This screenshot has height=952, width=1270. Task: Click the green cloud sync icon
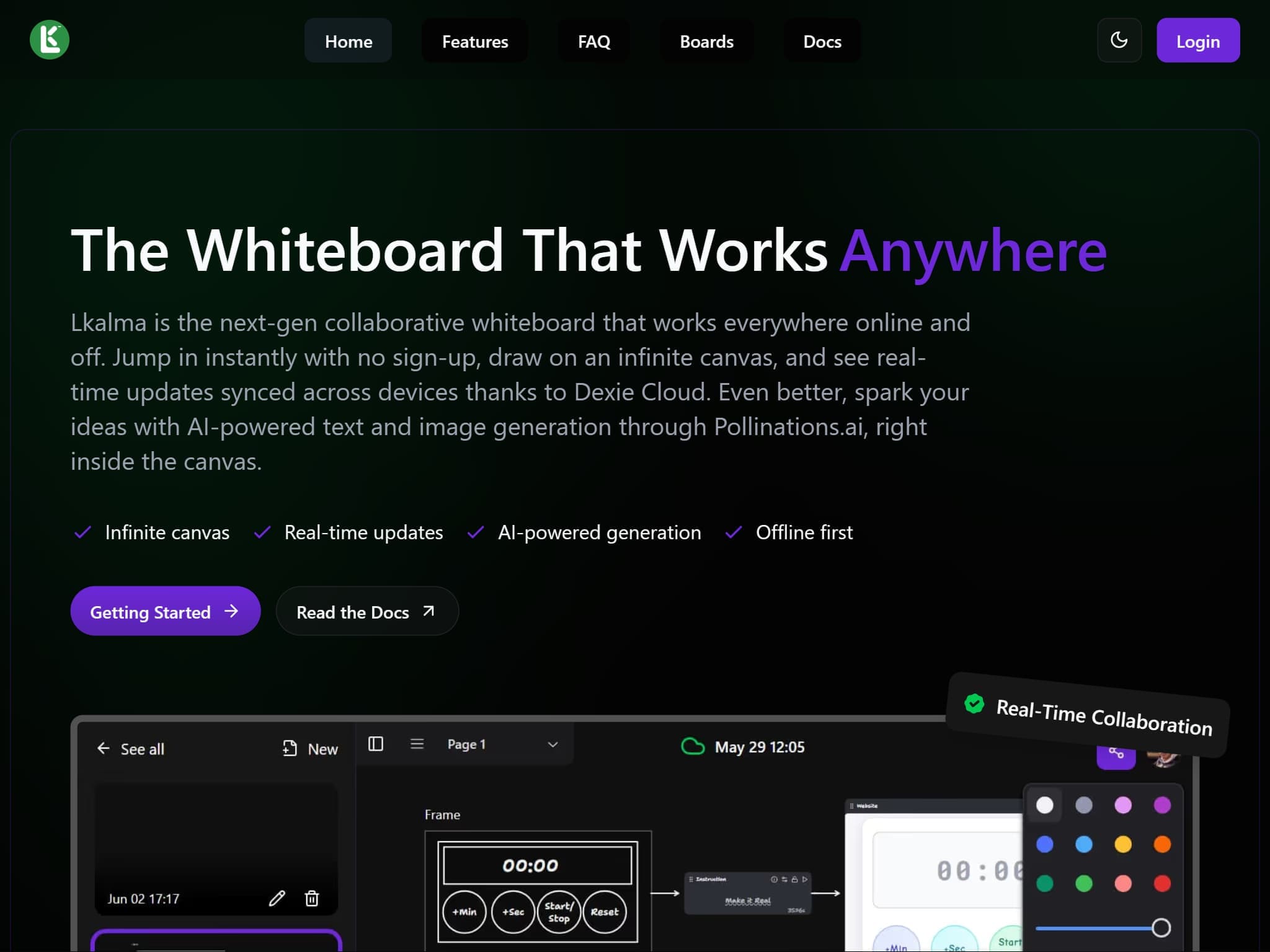point(693,746)
